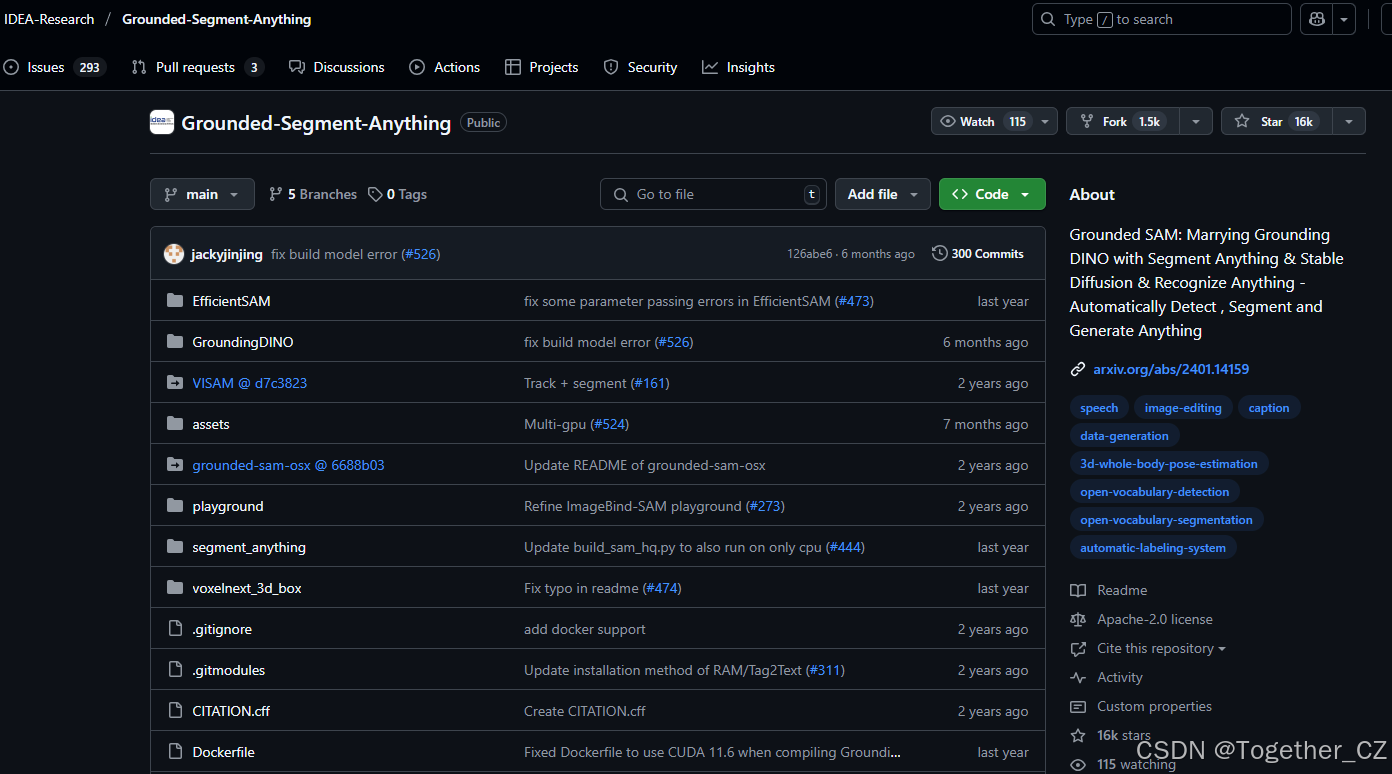Click the Apache-2.0 license scale icon
This screenshot has height=774, width=1392.
[x=1078, y=619]
